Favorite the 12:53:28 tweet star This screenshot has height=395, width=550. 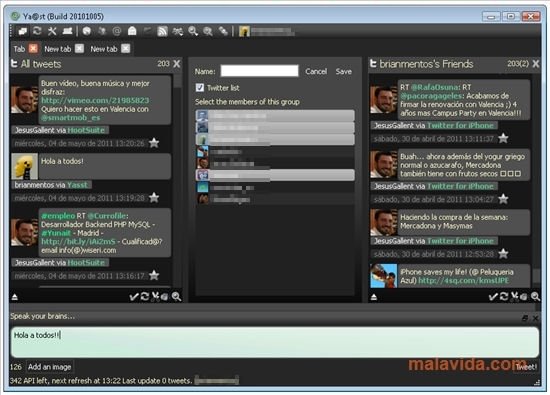coord(503,253)
